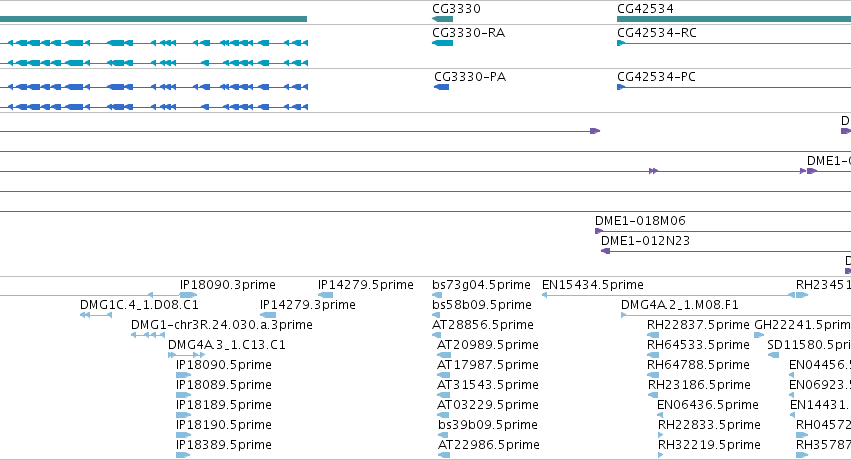Screen dimensions: 851x460
Task: Select the CG3330-PA protein label
Action: coord(470,76)
